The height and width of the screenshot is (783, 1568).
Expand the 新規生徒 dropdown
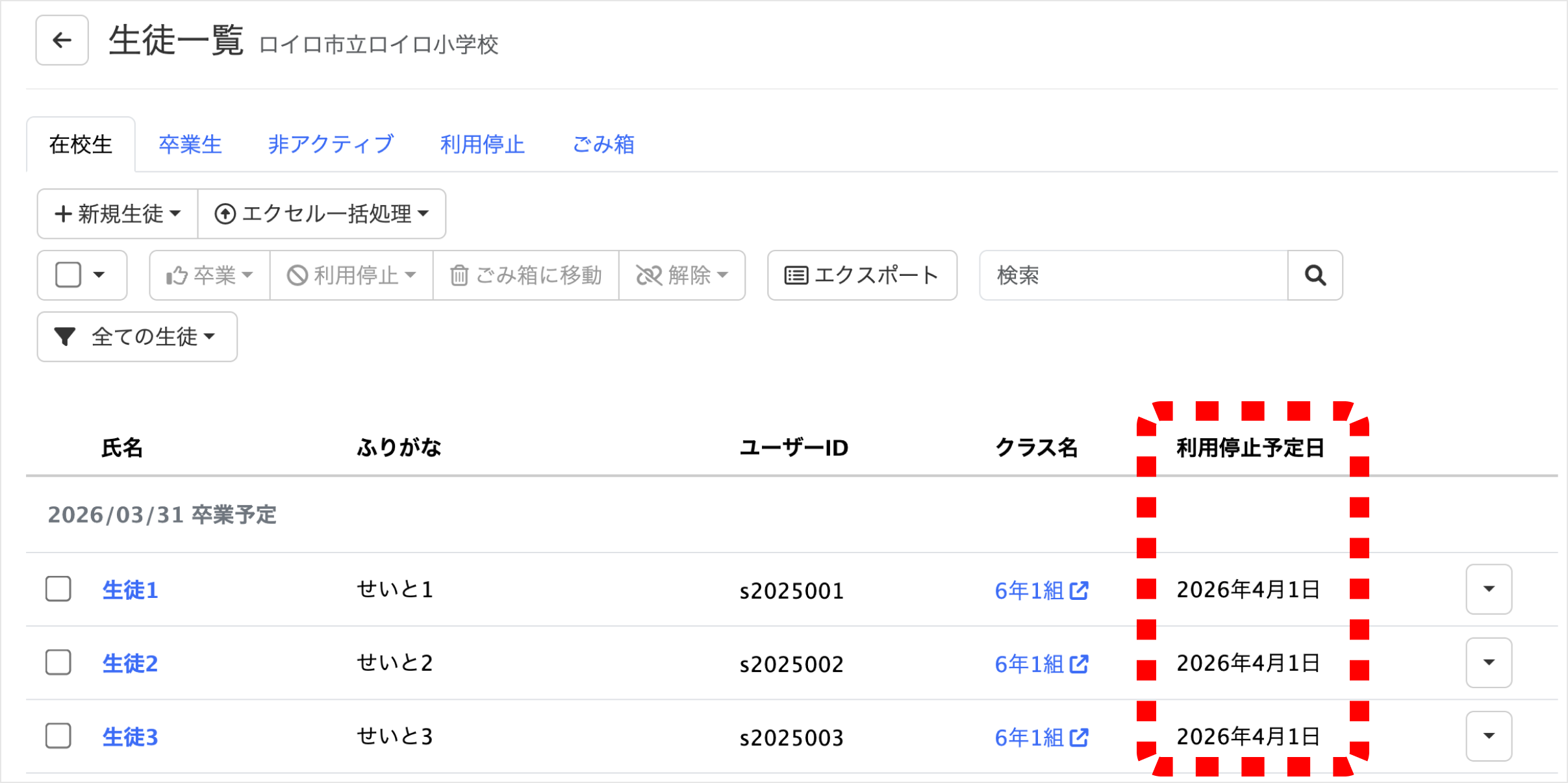(118, 214)
